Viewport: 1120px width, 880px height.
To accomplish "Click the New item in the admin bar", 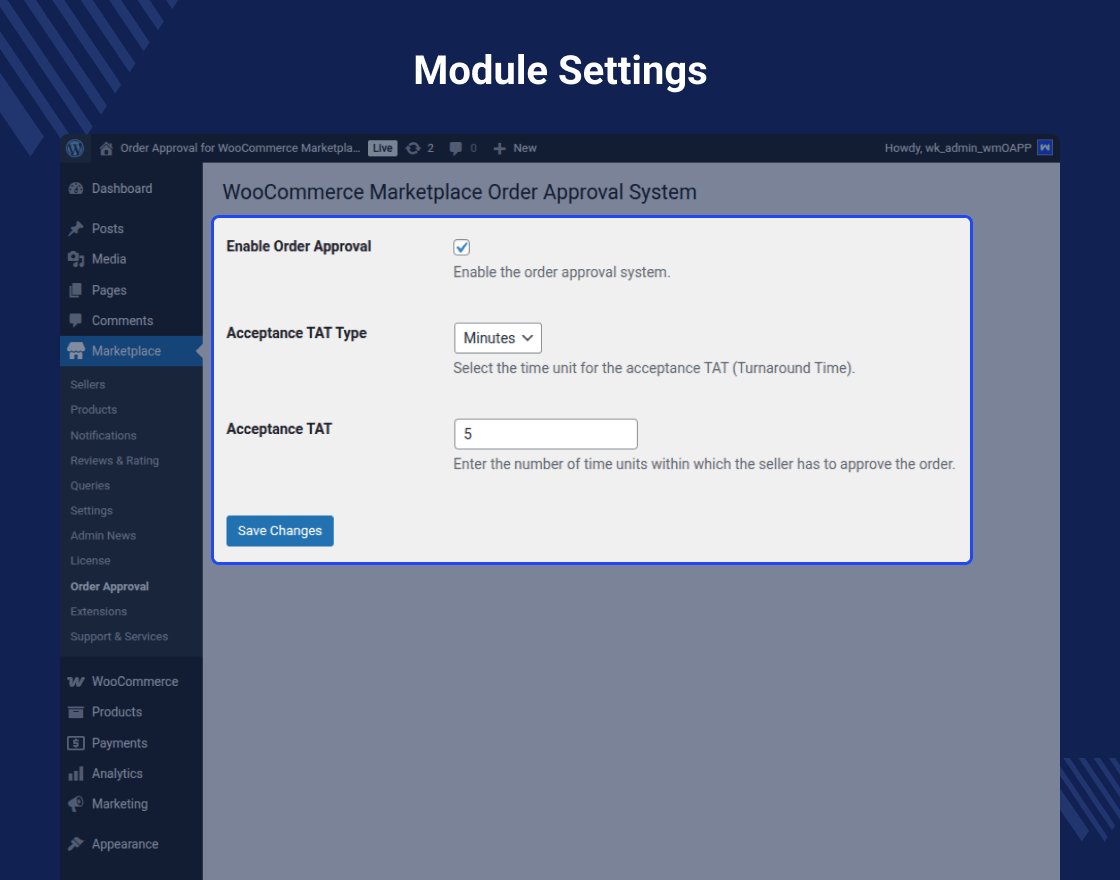I will (514, 148).
